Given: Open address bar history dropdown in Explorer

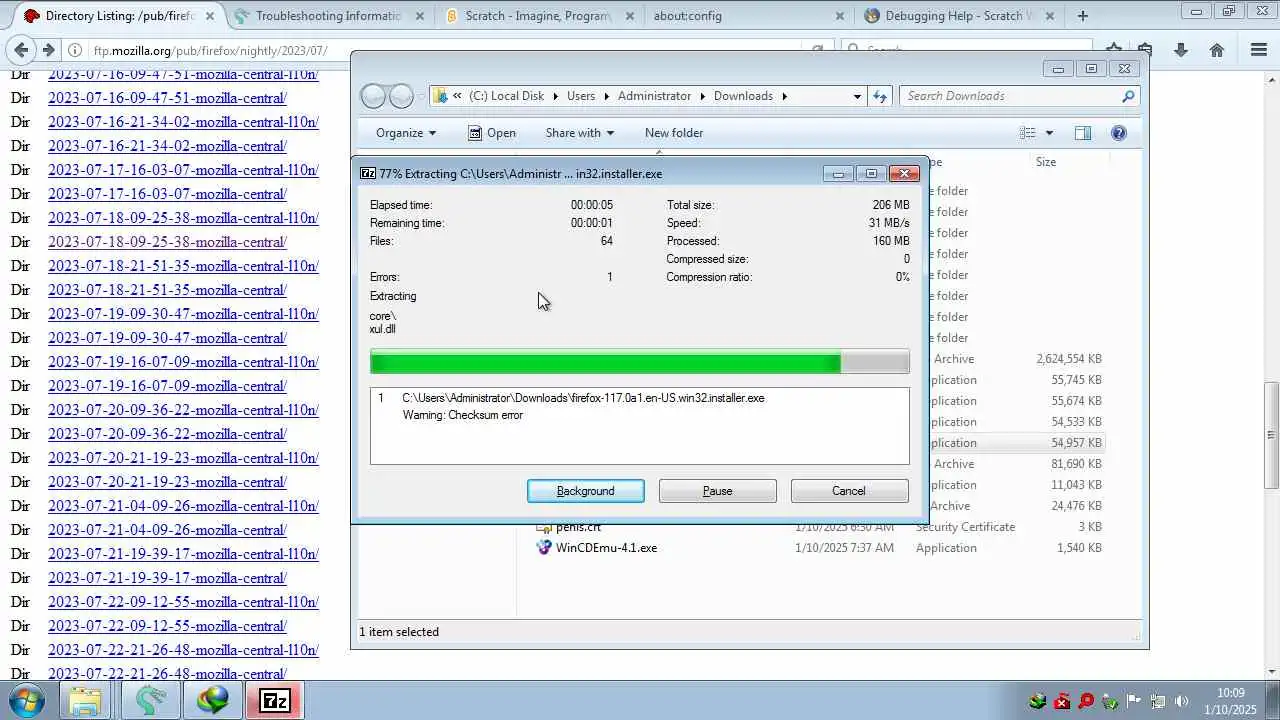Looking at the screenshot, I should [x=857, y=96].
